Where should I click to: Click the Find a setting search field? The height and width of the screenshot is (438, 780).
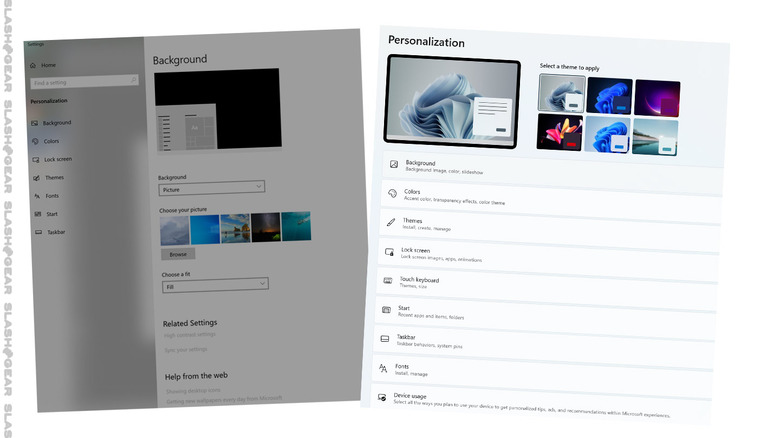pyautogui.click(x=85, y=82)
